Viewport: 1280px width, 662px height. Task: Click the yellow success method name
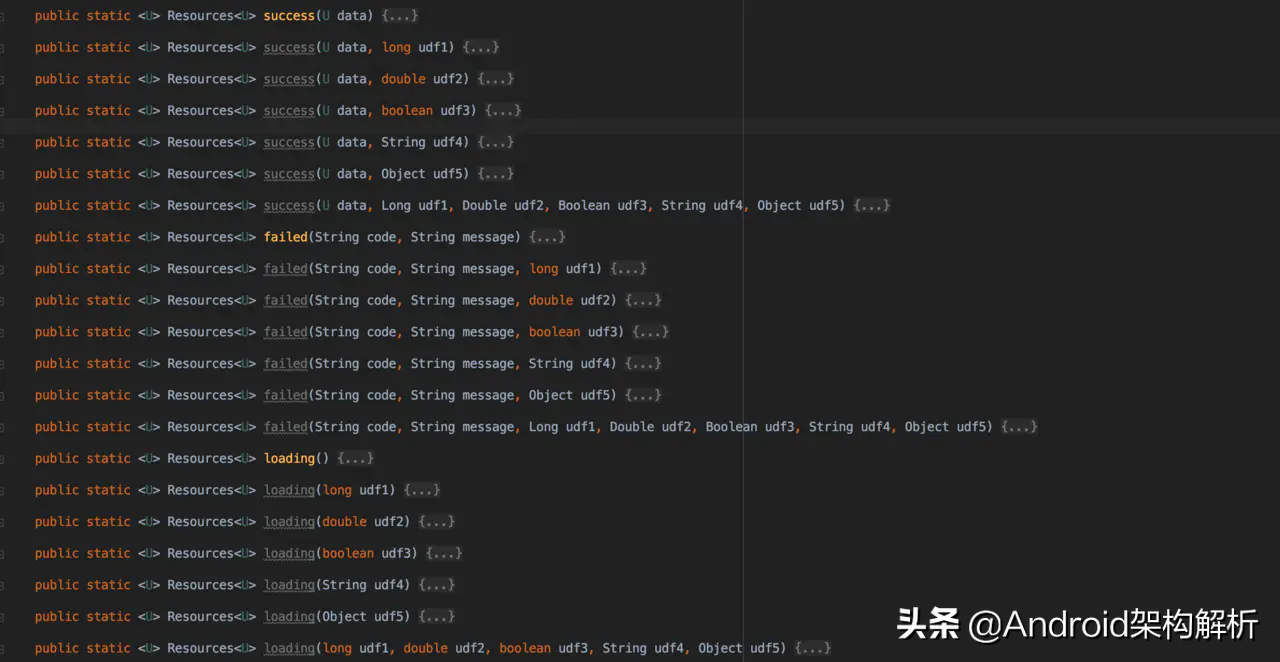click(x=289, y=16)
